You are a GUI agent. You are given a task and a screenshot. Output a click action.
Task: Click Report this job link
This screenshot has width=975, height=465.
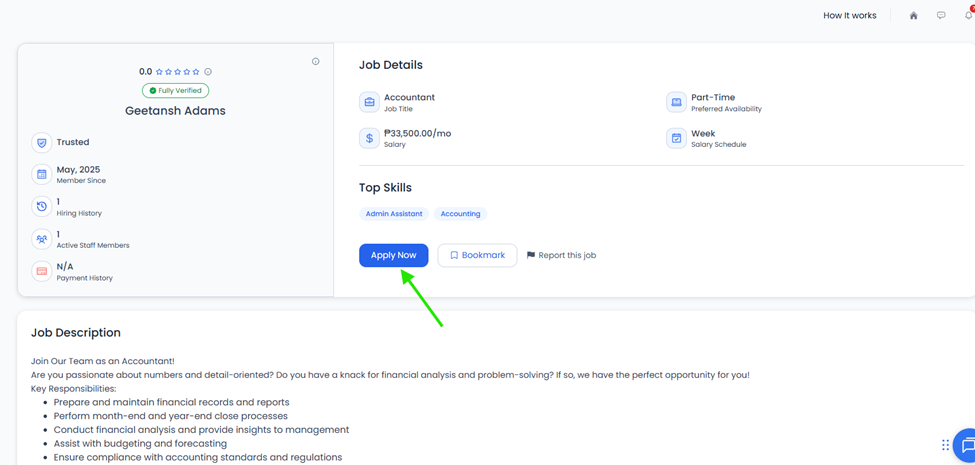[561, 255]
